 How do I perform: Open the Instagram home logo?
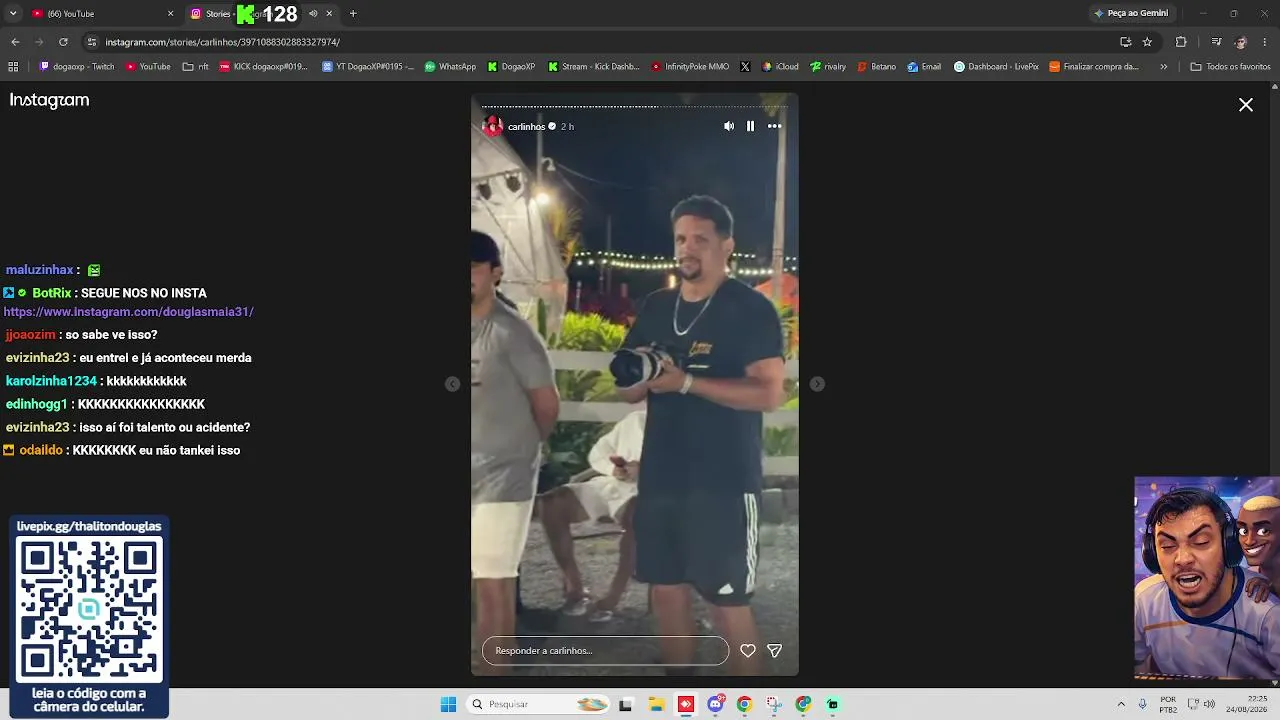(x=49, y=100)
